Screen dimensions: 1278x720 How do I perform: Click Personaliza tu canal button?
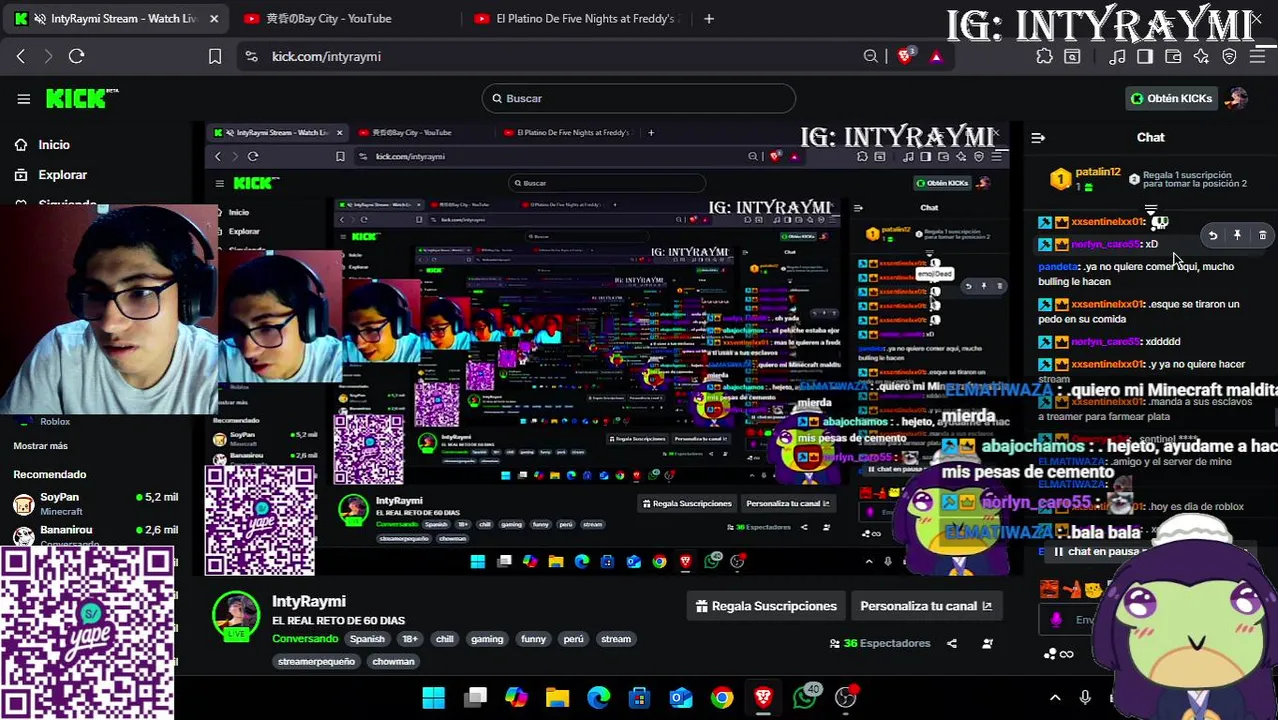pos(926,606)
